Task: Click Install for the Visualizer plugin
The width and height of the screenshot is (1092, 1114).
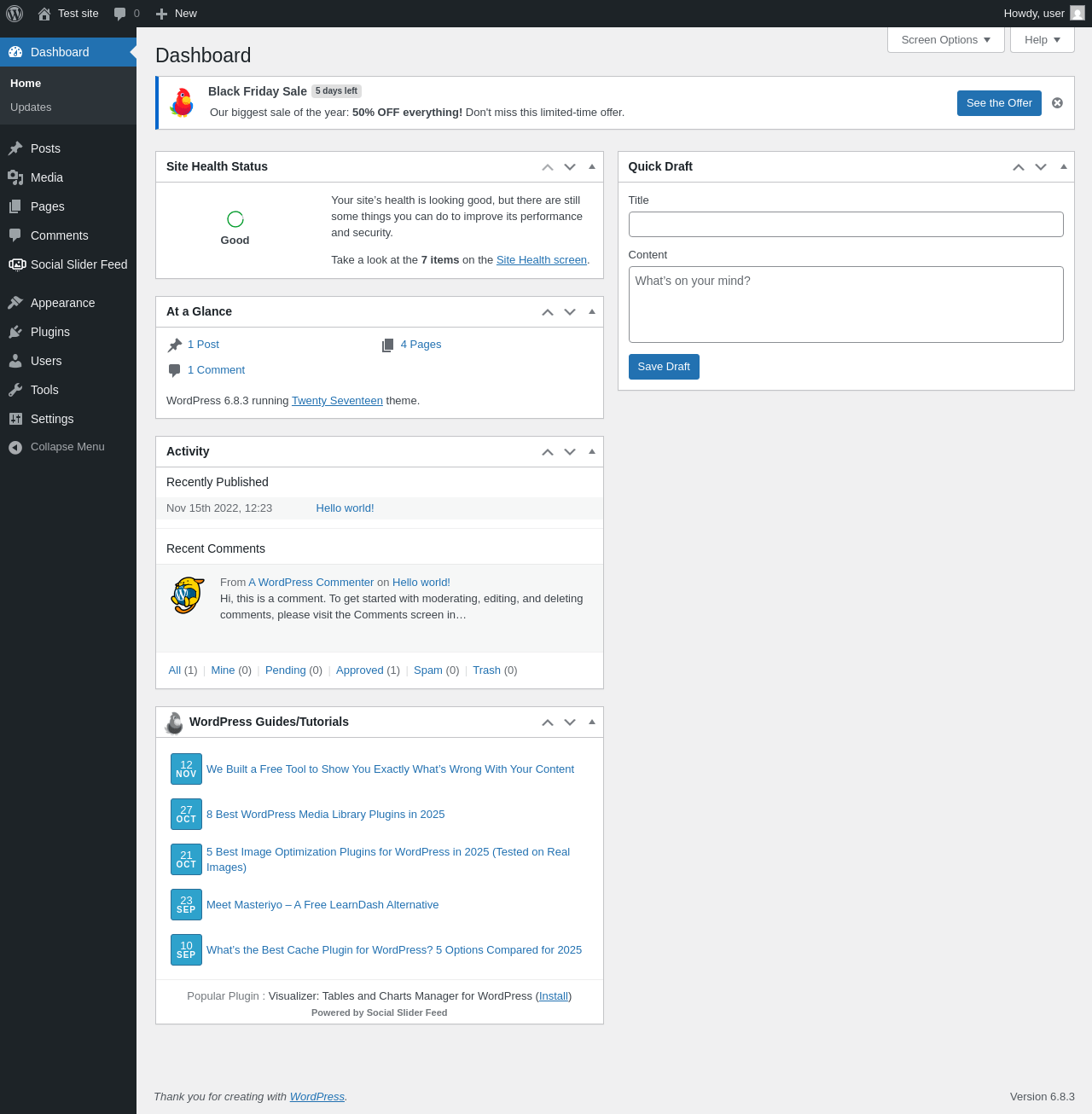Action: 554,996
